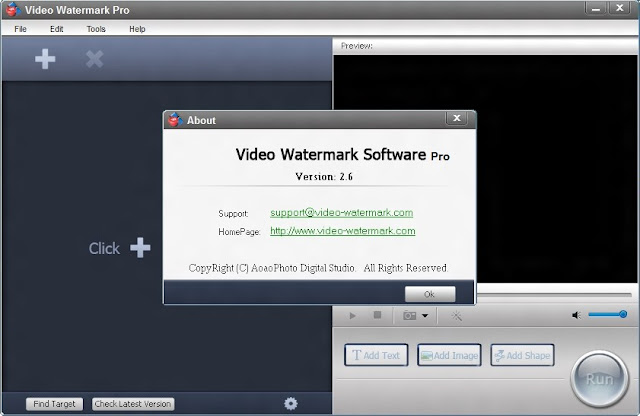640x416 pixels.
Task: Click the Add Text button
Action: coord(376,355)
